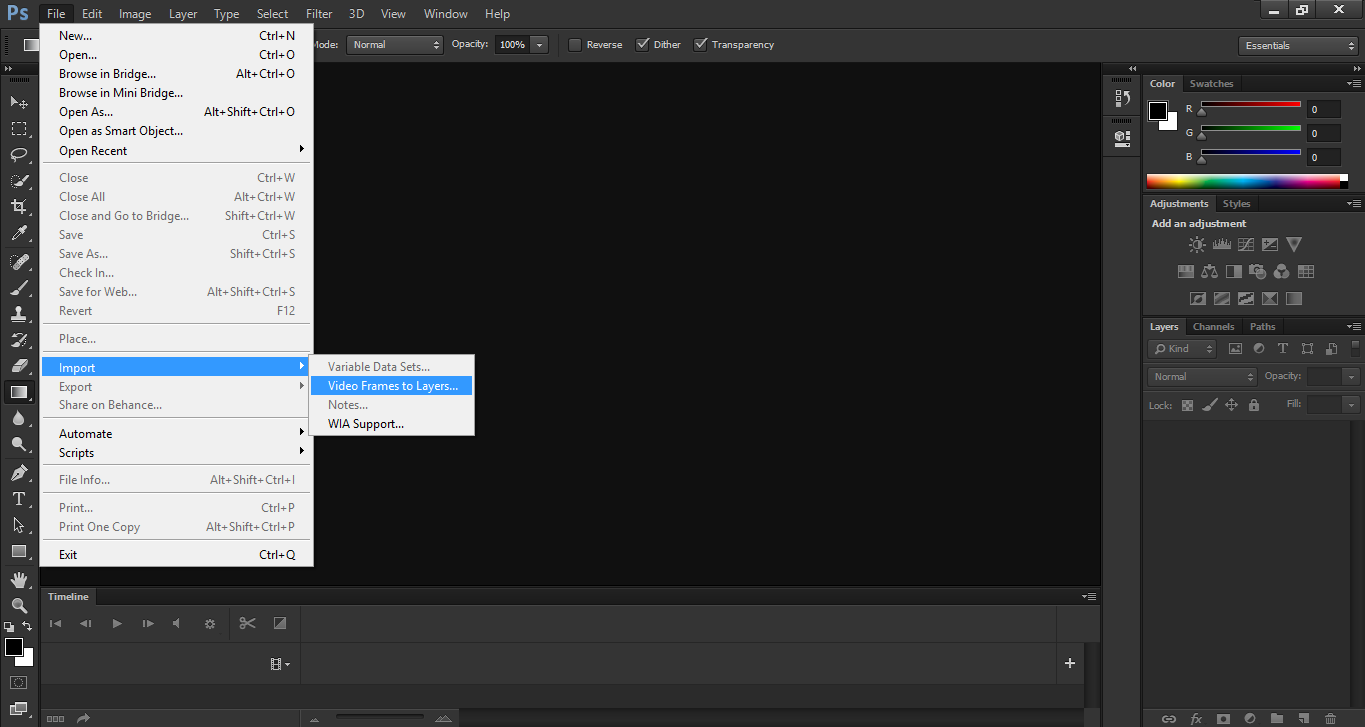Expand the Automate submenu
This screenshot has width=1365, height=727.
(x=176, y=433)
